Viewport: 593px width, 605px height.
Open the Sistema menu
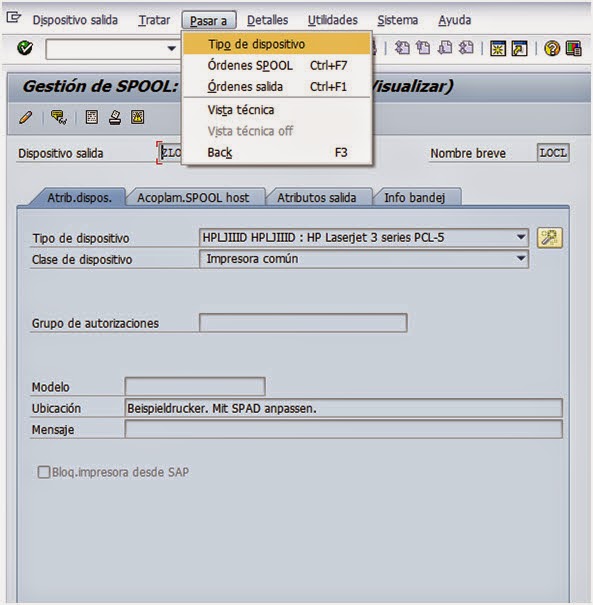pos(397,20)
